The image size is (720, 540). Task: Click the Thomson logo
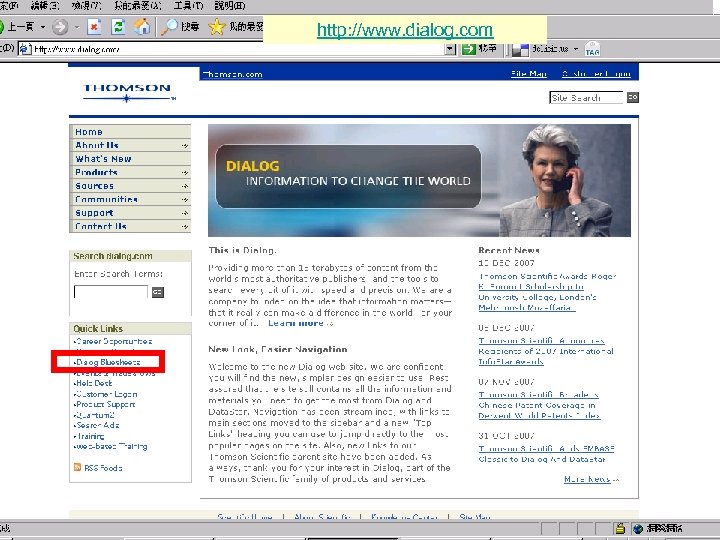pos(128,92)
